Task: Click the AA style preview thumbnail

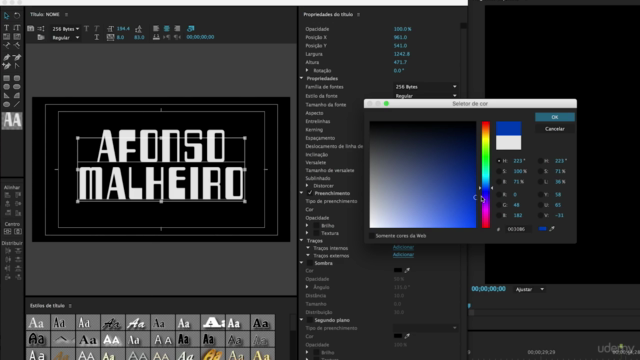Action: tap(12, 120)
